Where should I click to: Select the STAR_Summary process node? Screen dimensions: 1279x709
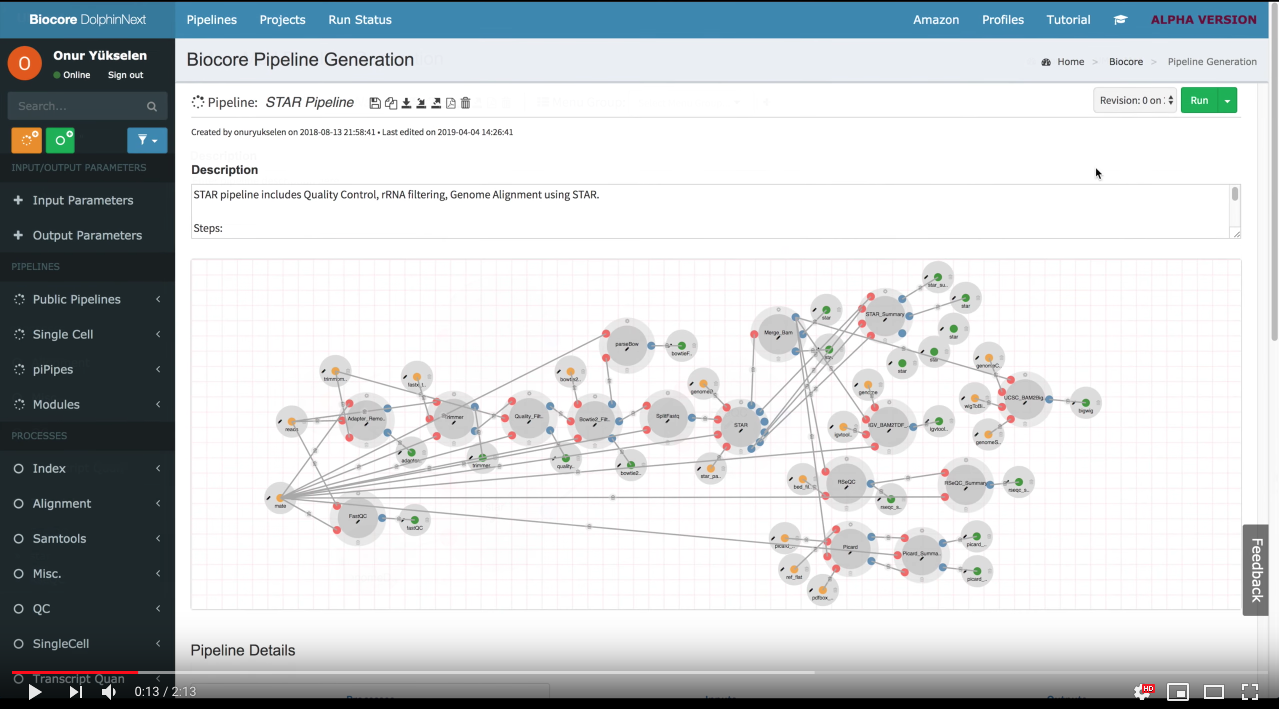pos(885,315)
